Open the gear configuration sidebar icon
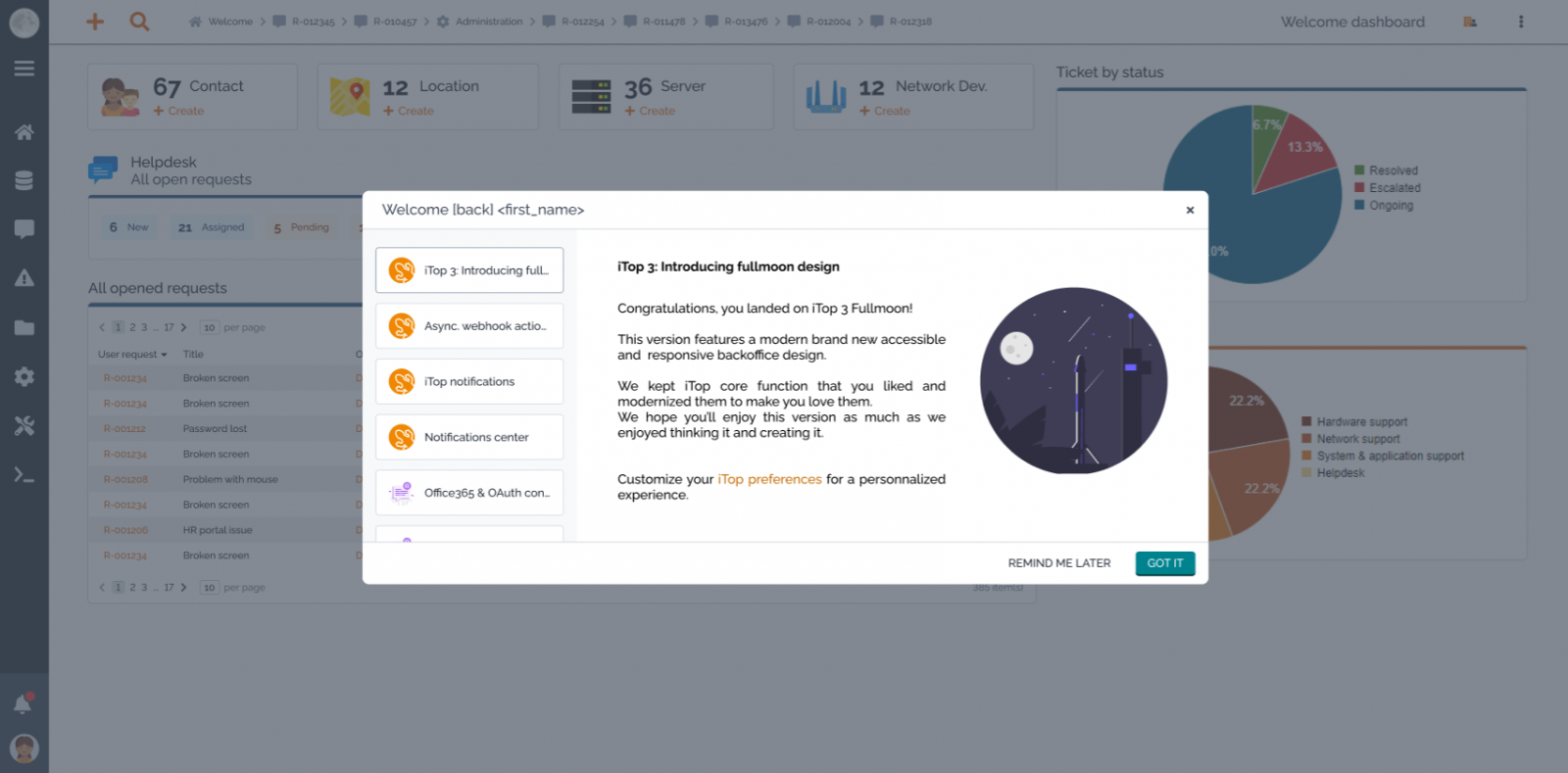Image resolution: width=1568 pixels, height=773 pixels. (x=24, y=377)
